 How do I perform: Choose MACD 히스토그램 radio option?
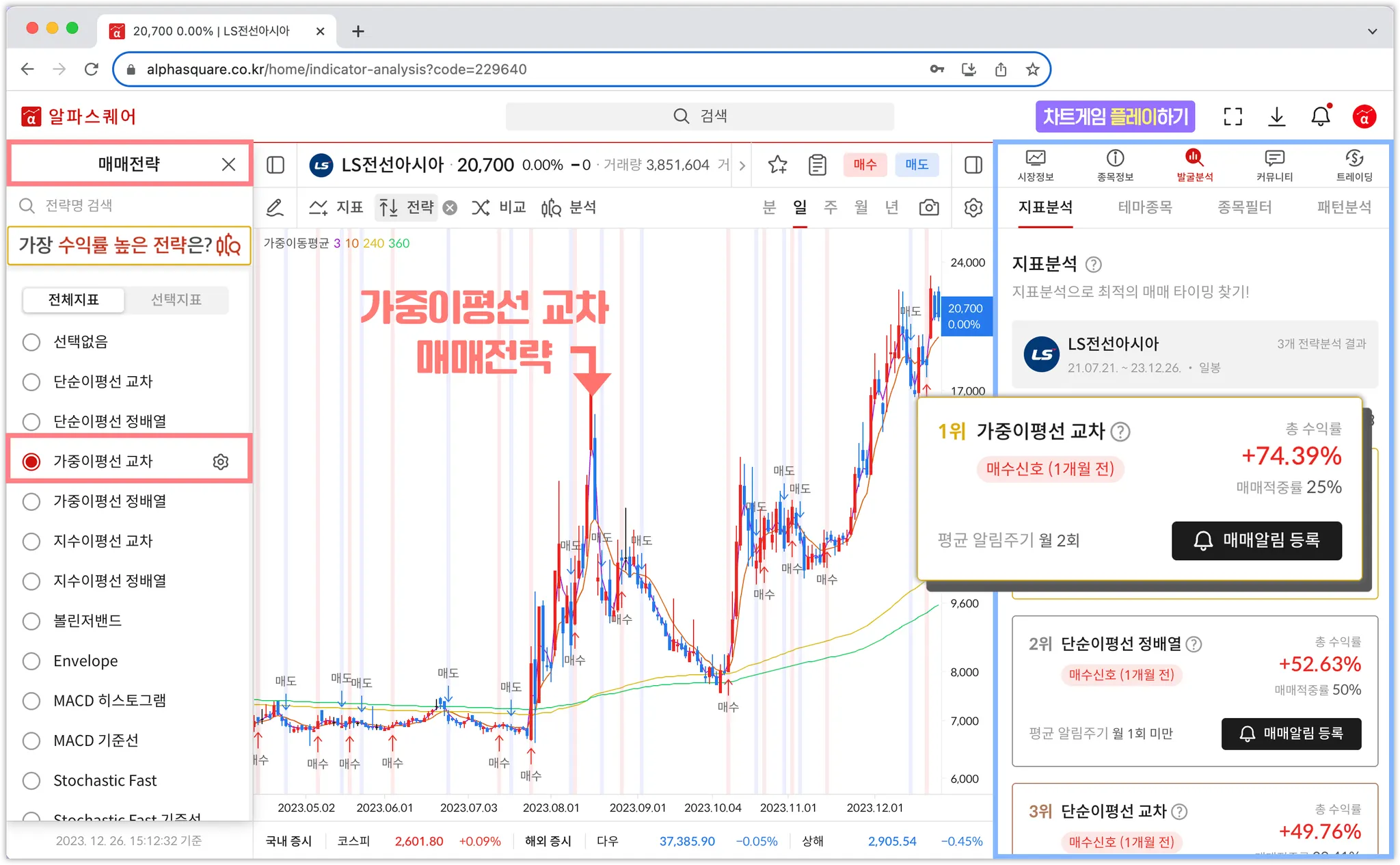click(31, 701)
